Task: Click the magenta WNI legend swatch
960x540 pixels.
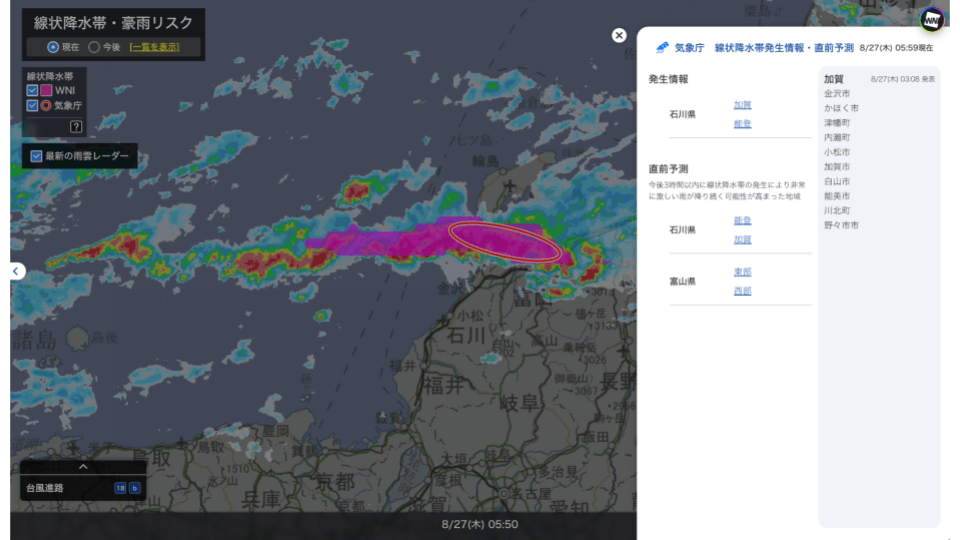Action: tap(46, 90)
